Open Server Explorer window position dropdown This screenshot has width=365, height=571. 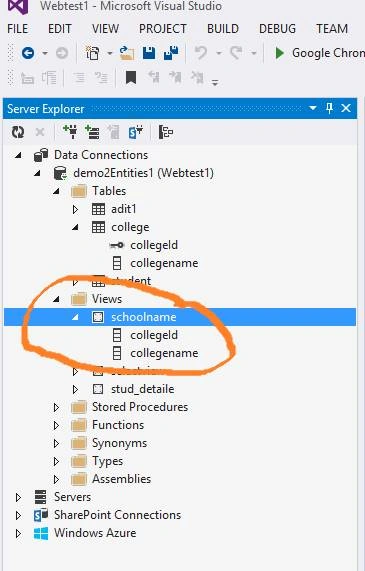click(x=313, y=108)
